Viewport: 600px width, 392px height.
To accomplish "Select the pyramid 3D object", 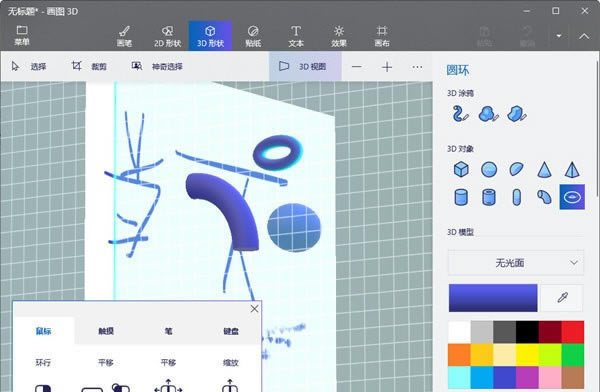I will point(572,169).
